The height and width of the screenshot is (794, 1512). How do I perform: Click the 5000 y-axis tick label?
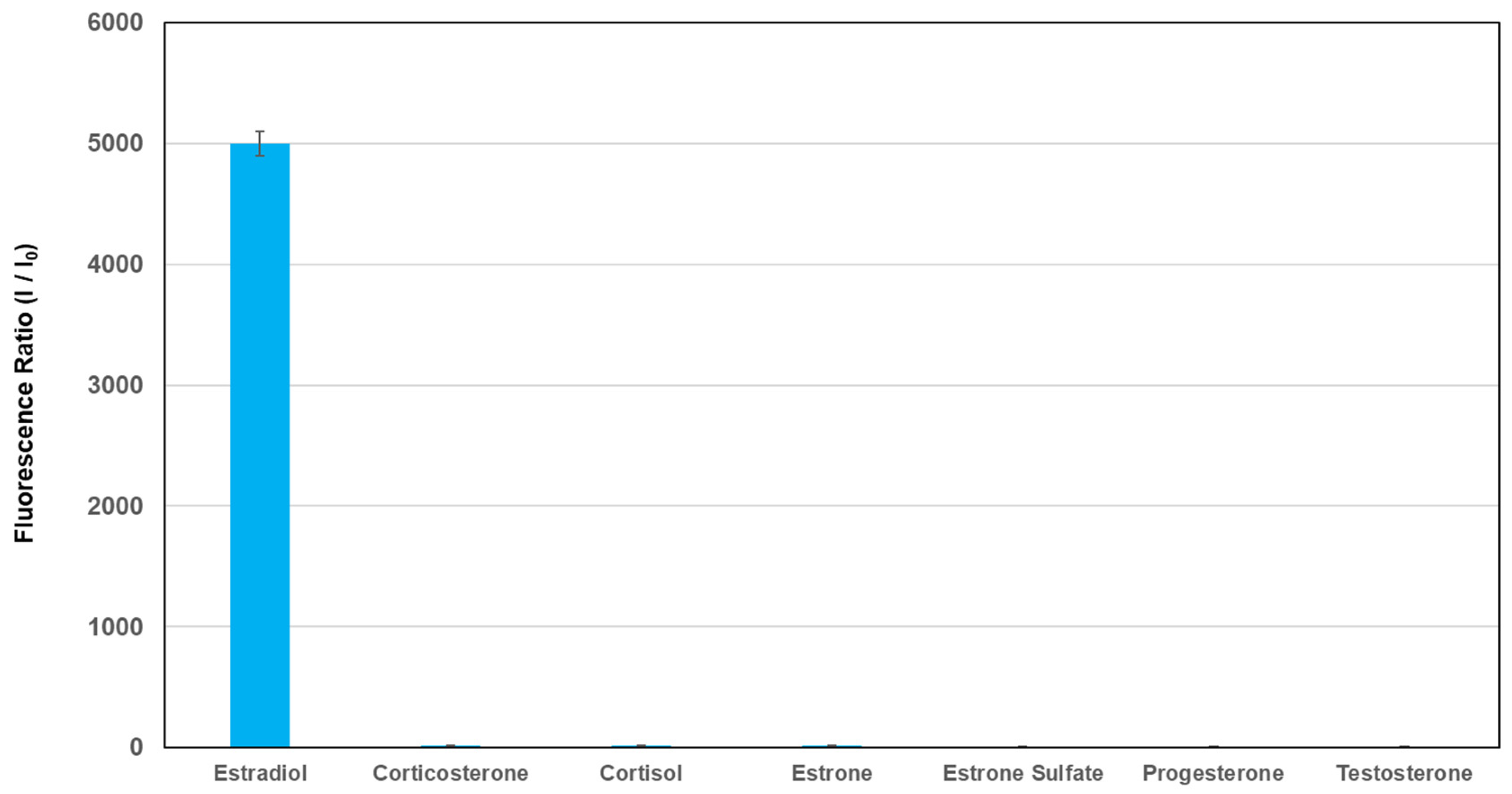pyautogui.click(x=115, y=144)
